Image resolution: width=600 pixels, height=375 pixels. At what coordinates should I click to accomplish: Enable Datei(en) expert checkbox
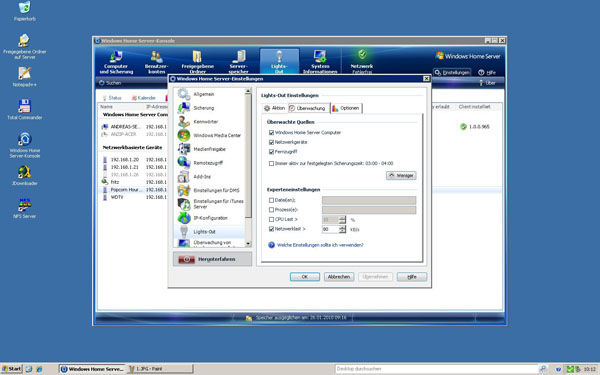tap(271, 200)
